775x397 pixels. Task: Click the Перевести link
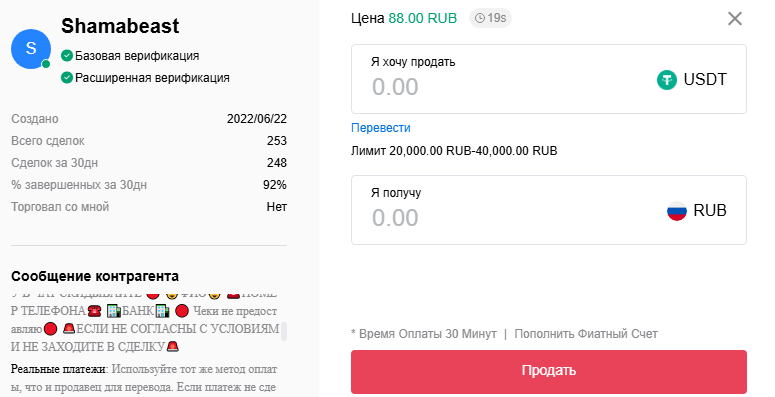coord(381,128)
